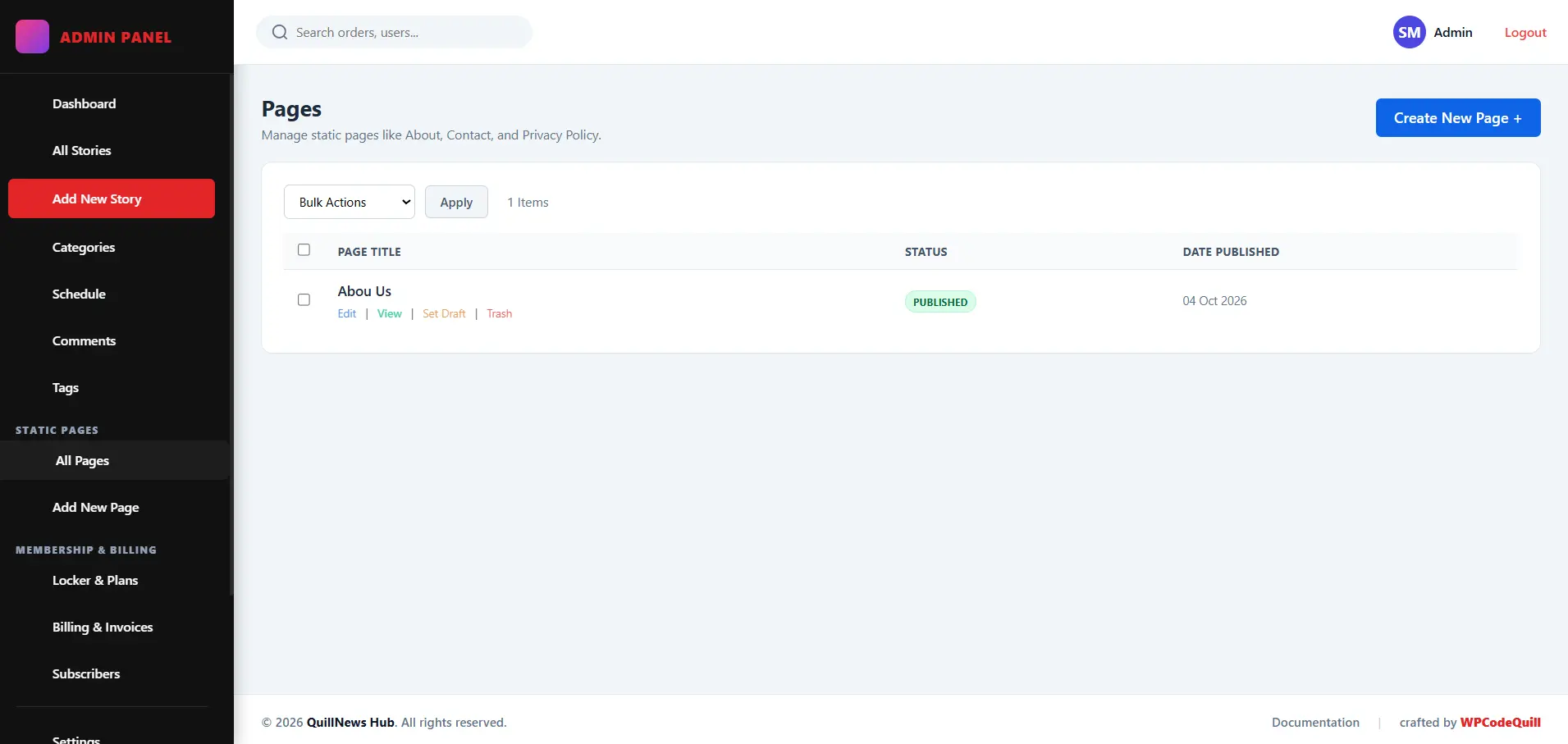The image size is (1568, 744).
Task: Select All Pages menu item
Action: pyautogui.click(x=115, y=460)
